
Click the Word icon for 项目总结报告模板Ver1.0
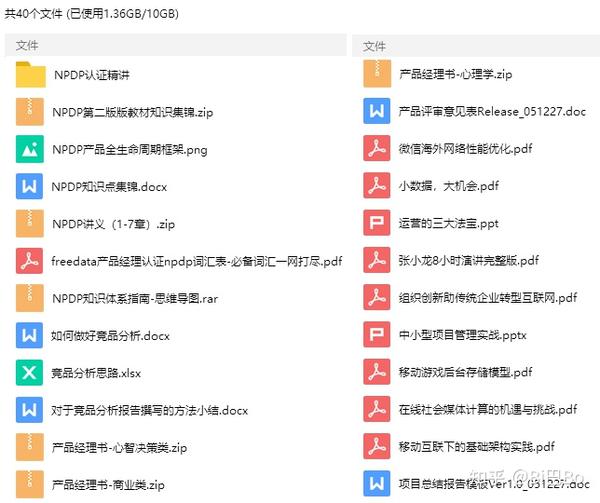pyautogui.click(x=377, y=484)
